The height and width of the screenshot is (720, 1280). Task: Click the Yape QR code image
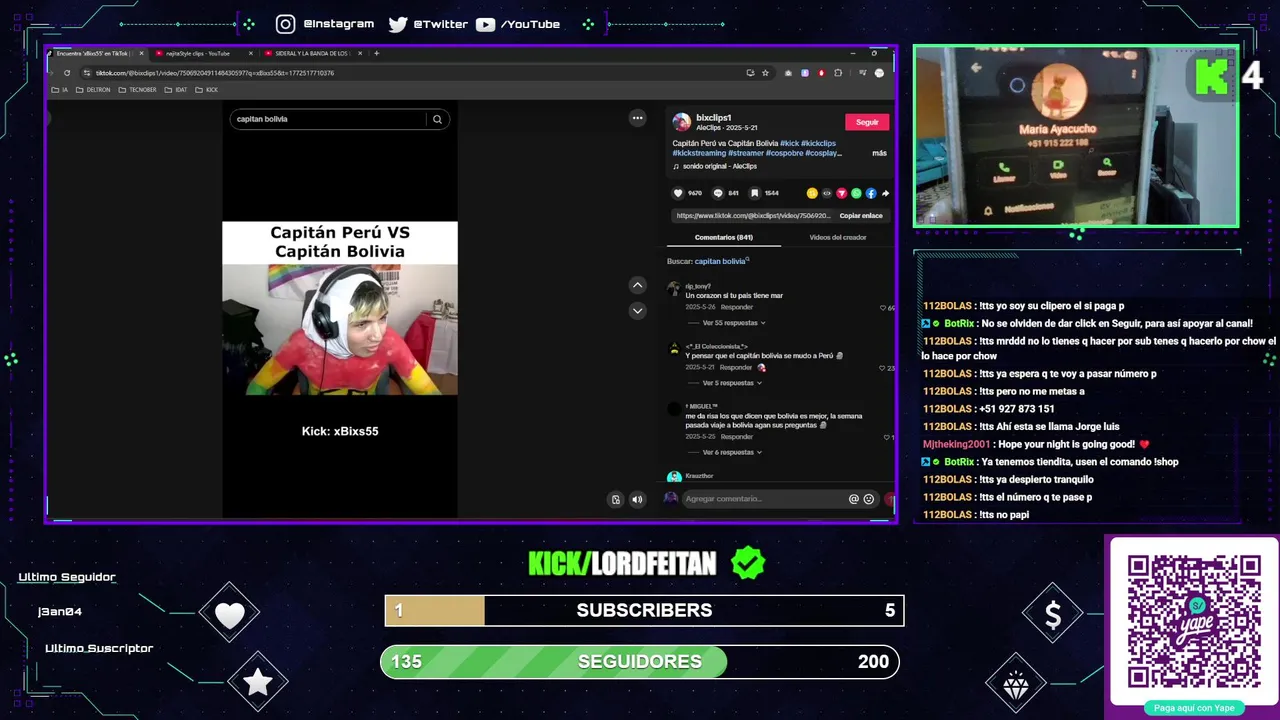pyautogui.click(x=1194, y=622)
